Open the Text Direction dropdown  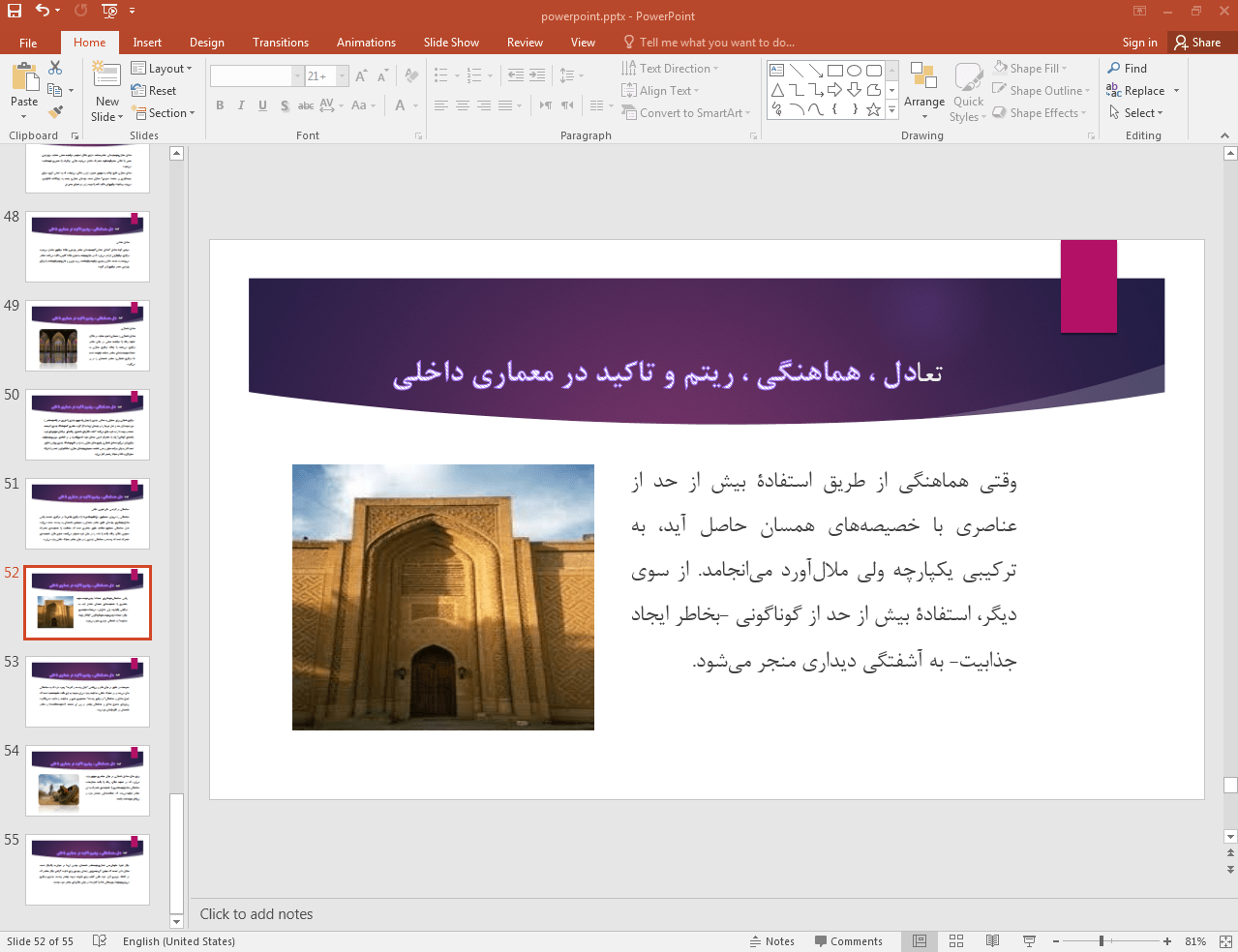pos(670,69)
